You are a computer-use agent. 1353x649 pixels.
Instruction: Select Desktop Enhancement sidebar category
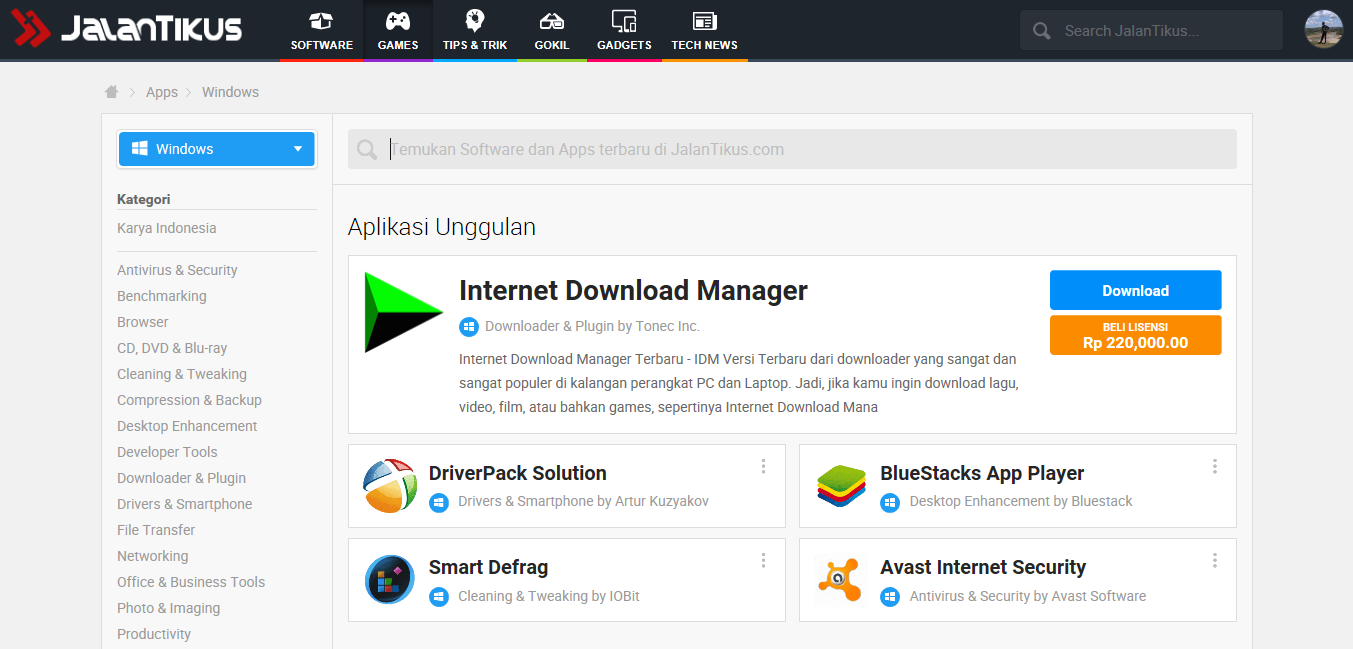pyautogui.click(x=187, y=426)
